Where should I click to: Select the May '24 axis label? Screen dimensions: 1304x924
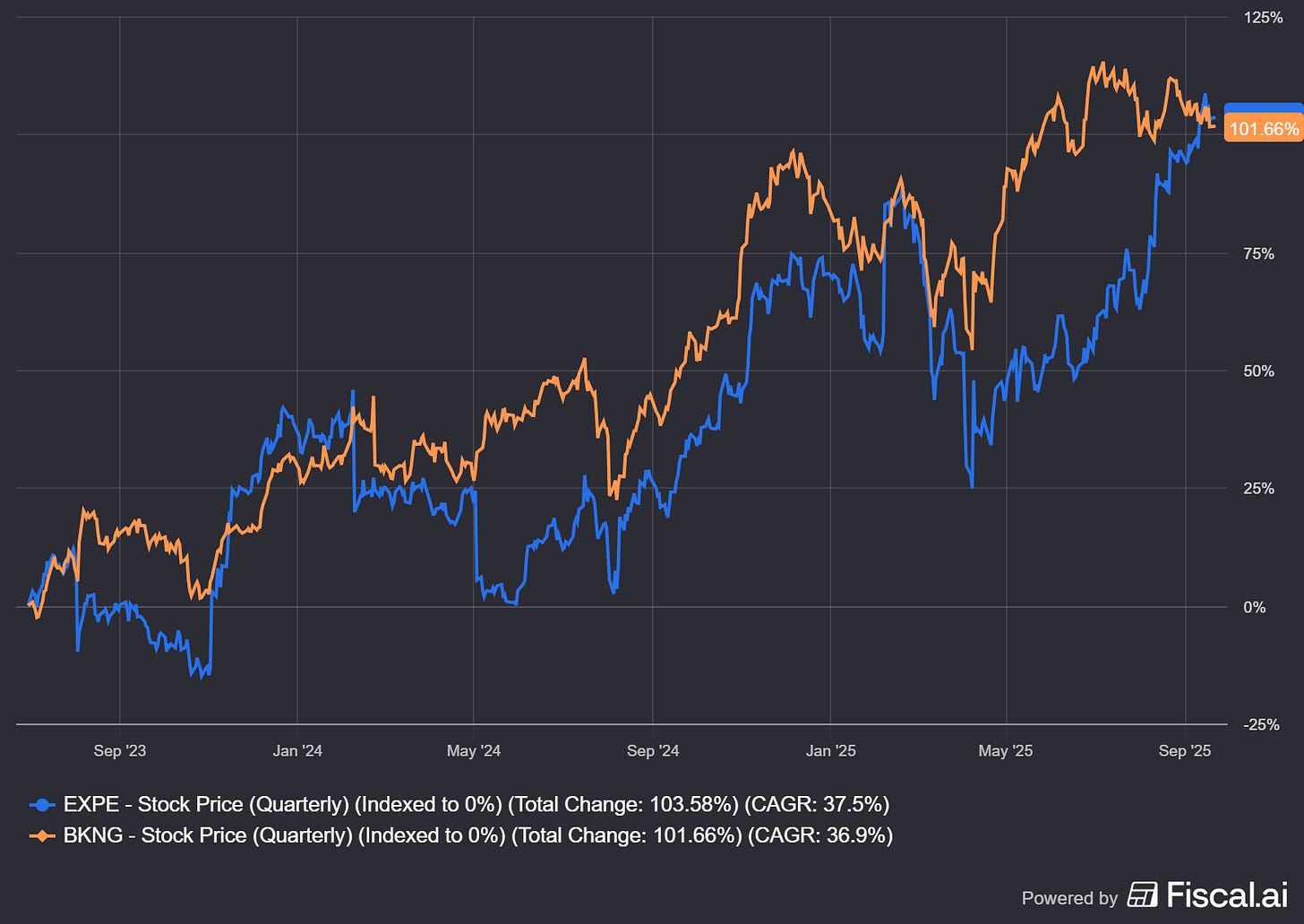point(473,751)
